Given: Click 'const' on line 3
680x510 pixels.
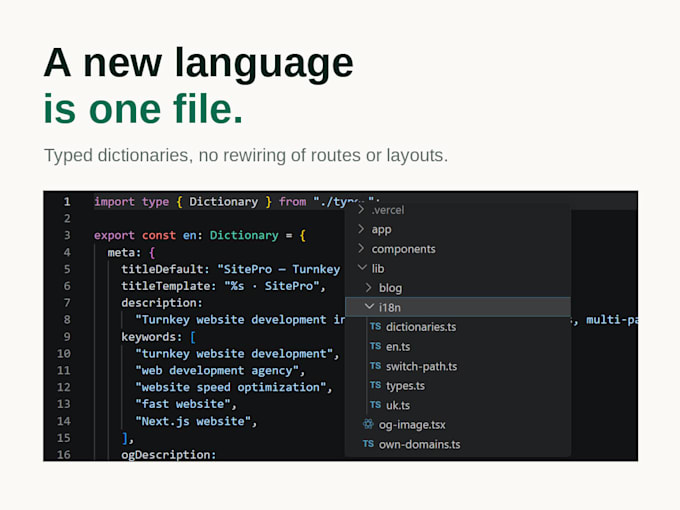Looking at the screenshot, I should (x=159, y=235).
